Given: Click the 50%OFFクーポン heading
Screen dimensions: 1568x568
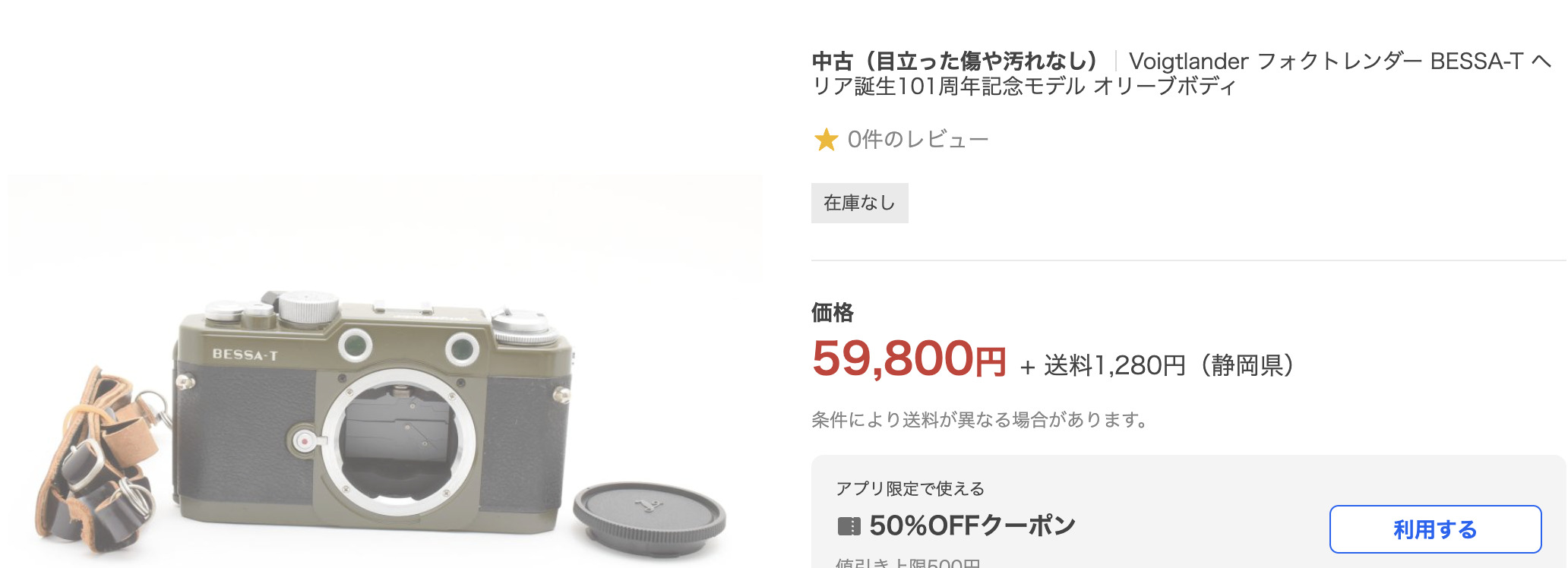Looking at the screenshot, I should 972,525.
